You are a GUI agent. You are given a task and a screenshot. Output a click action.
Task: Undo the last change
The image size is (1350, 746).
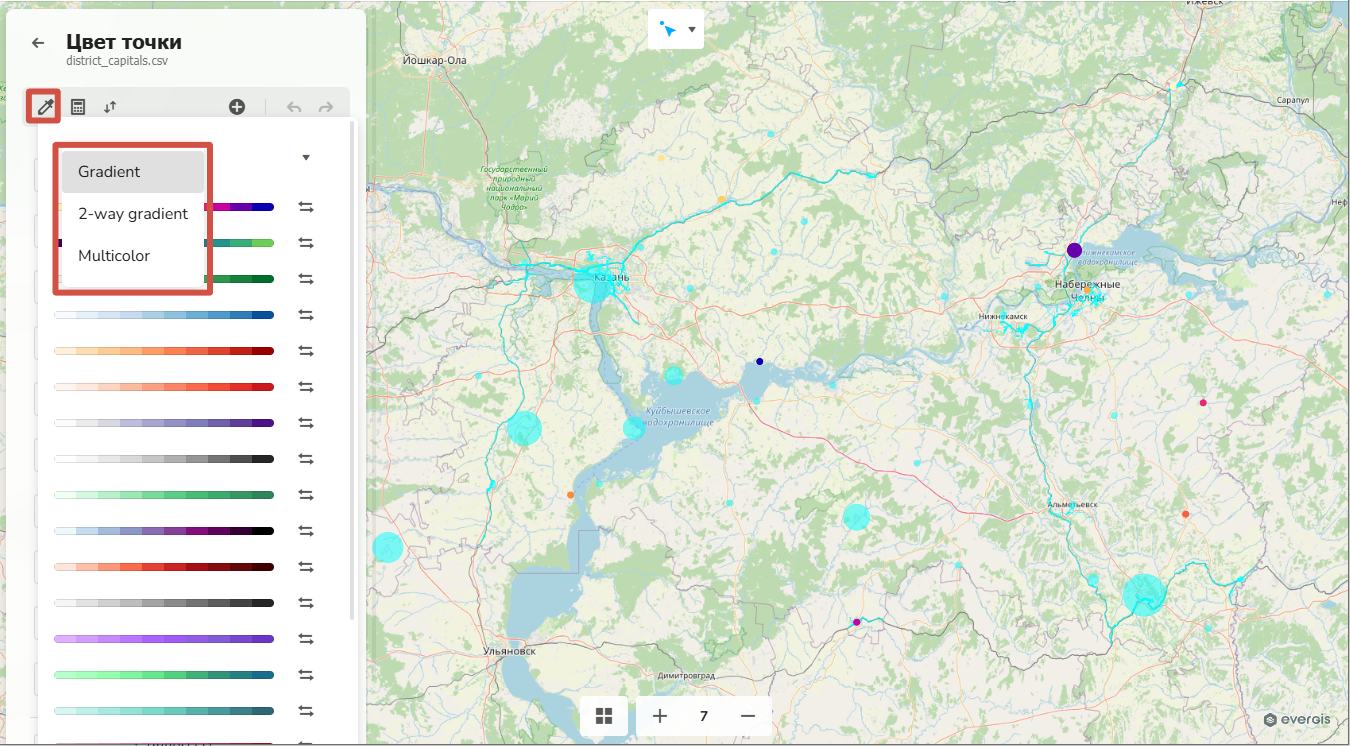coord(293,107)
